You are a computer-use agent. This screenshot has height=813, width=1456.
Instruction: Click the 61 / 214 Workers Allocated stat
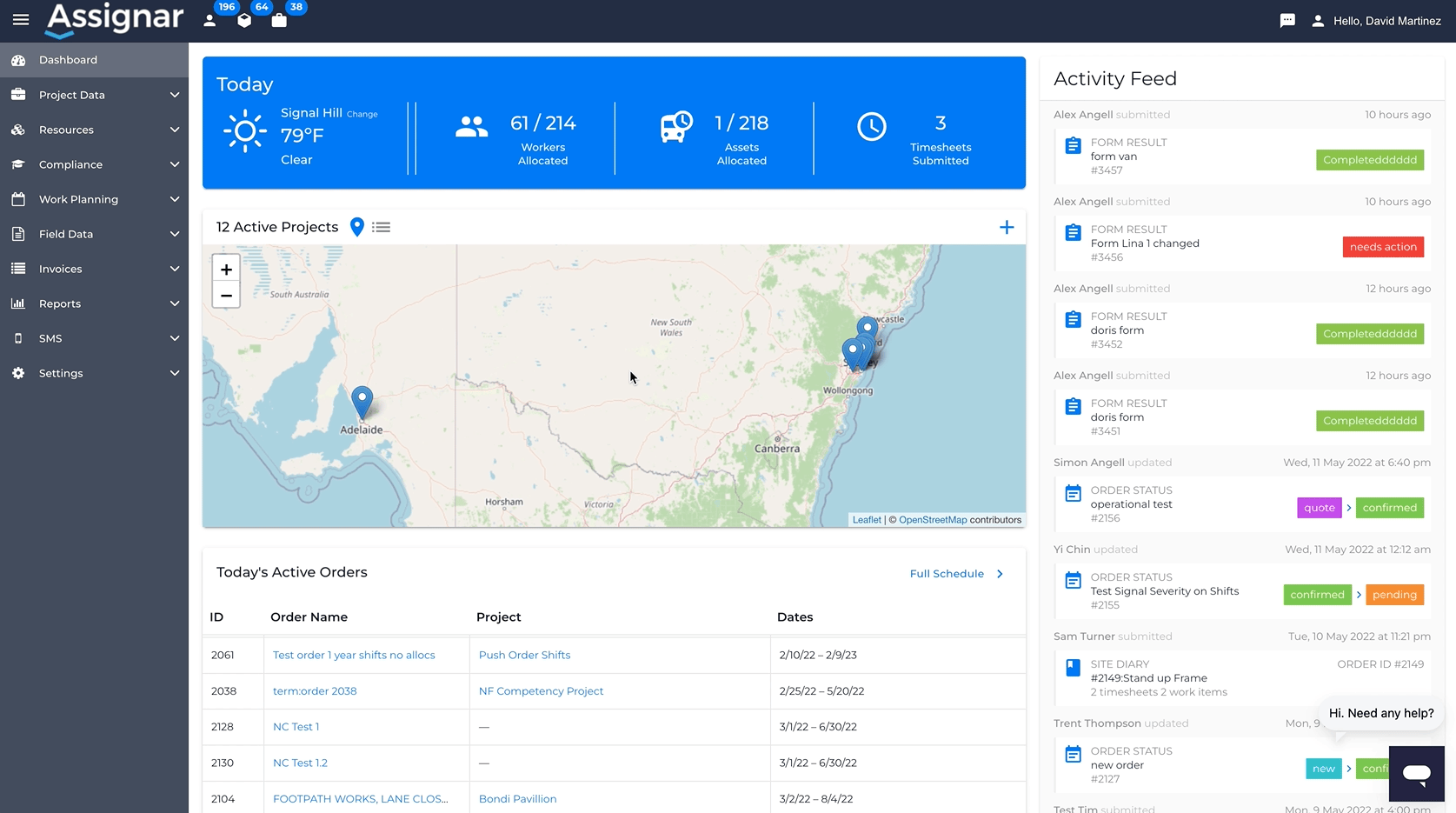pos(542,139)
